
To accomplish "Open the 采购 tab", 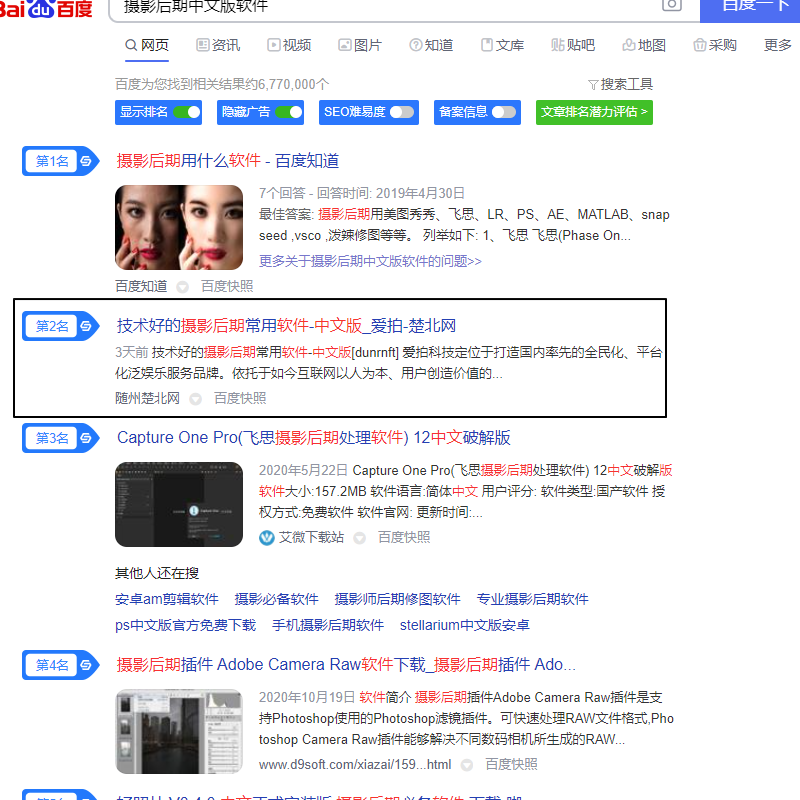I will 715,45.
